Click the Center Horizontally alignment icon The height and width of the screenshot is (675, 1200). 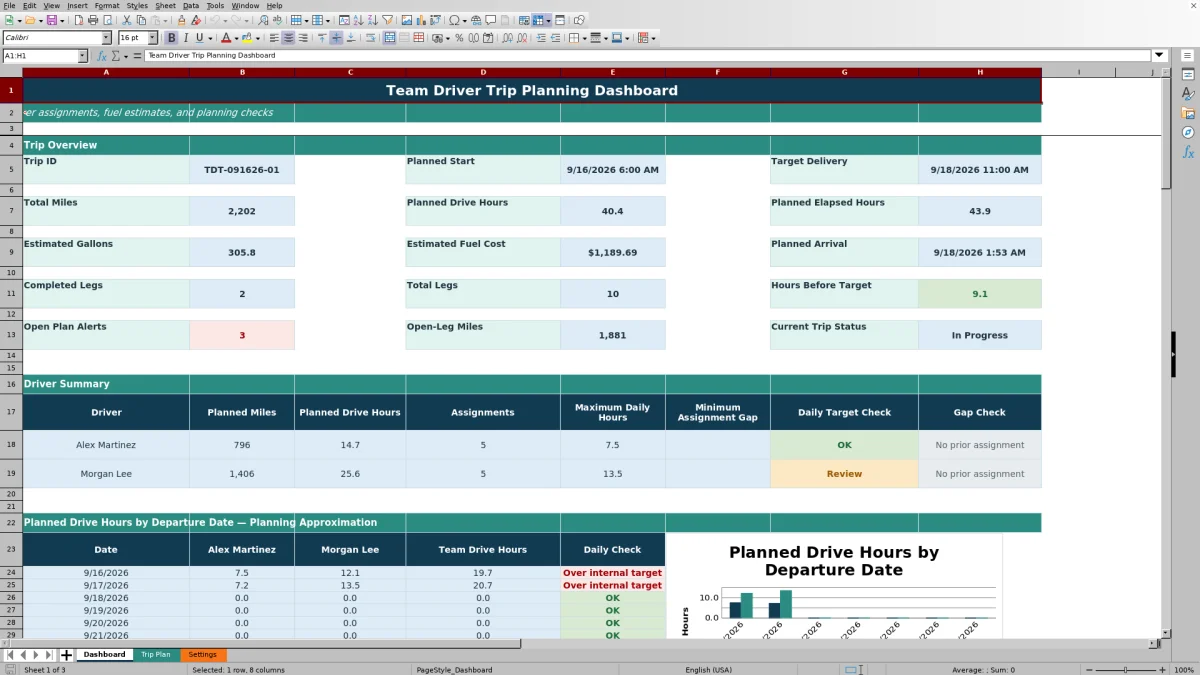click(288, 38)
